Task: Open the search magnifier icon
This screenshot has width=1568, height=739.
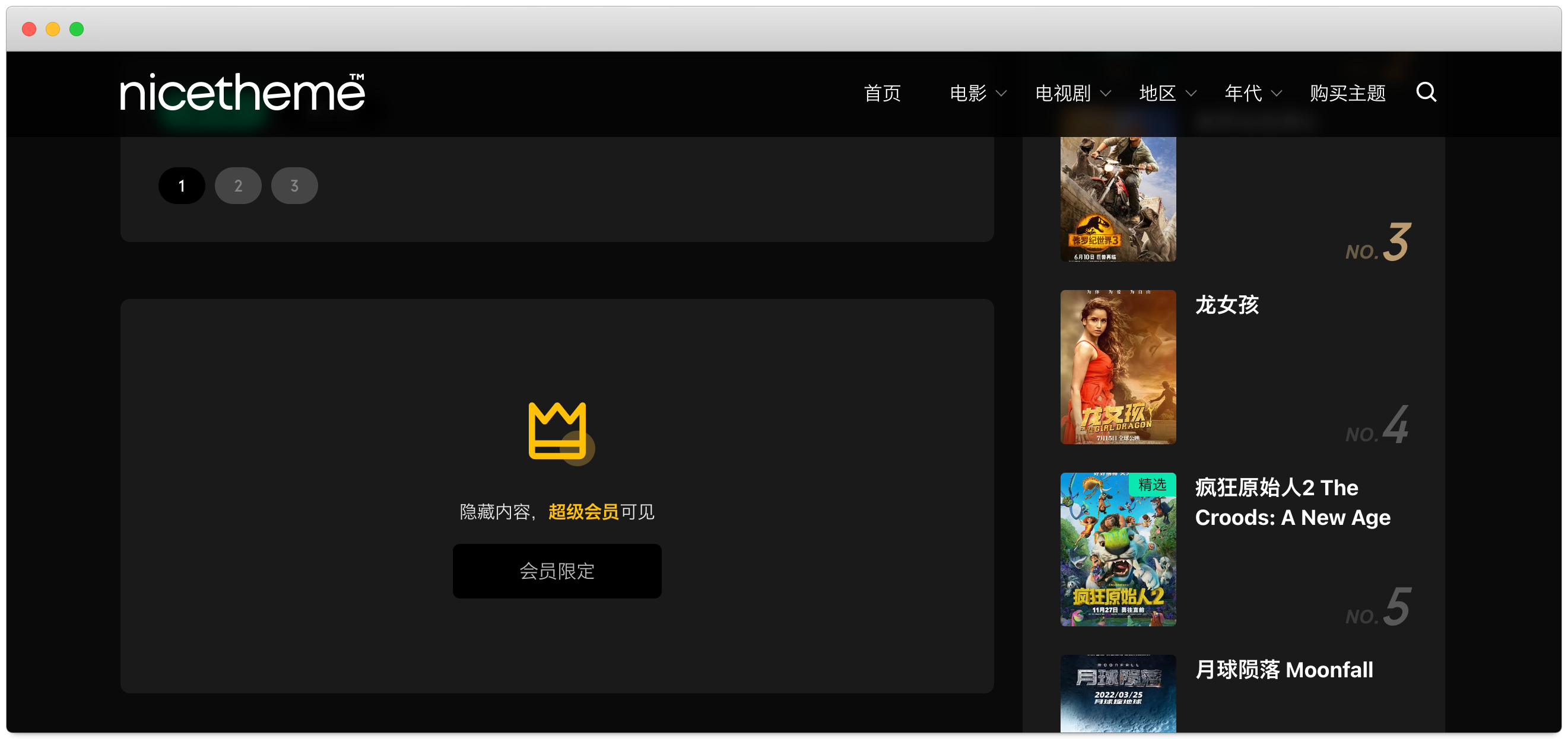Action: (x=1426, y=93)
